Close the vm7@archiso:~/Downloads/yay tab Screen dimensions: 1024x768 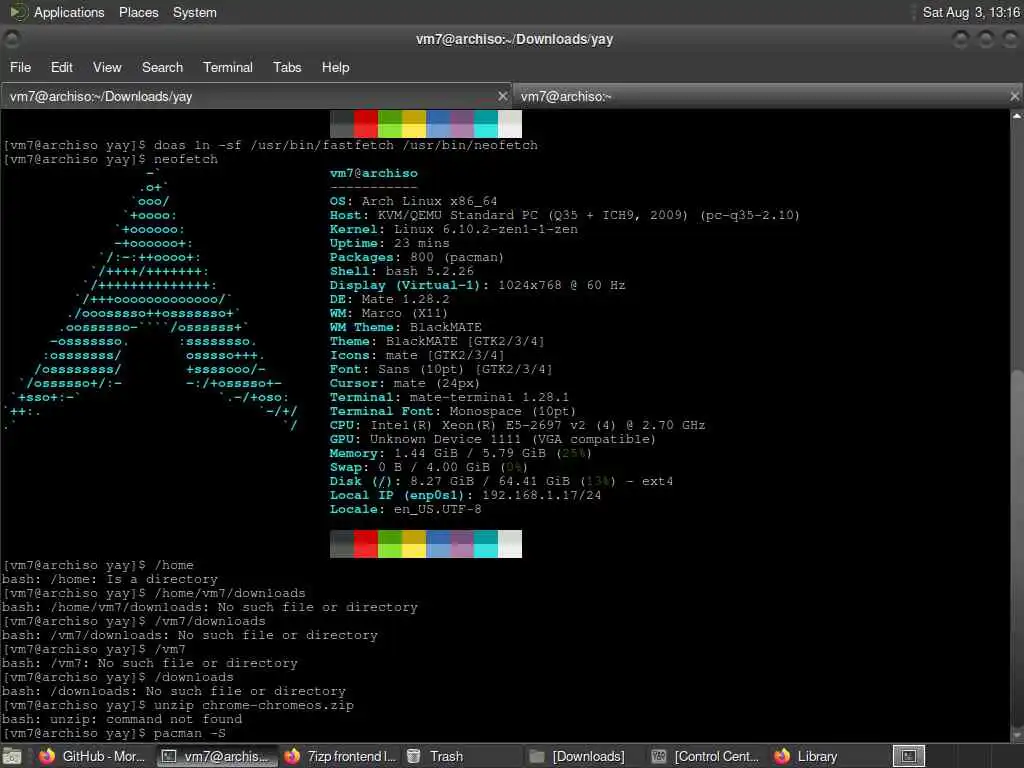pyautogui.click(x=502, y=97)
